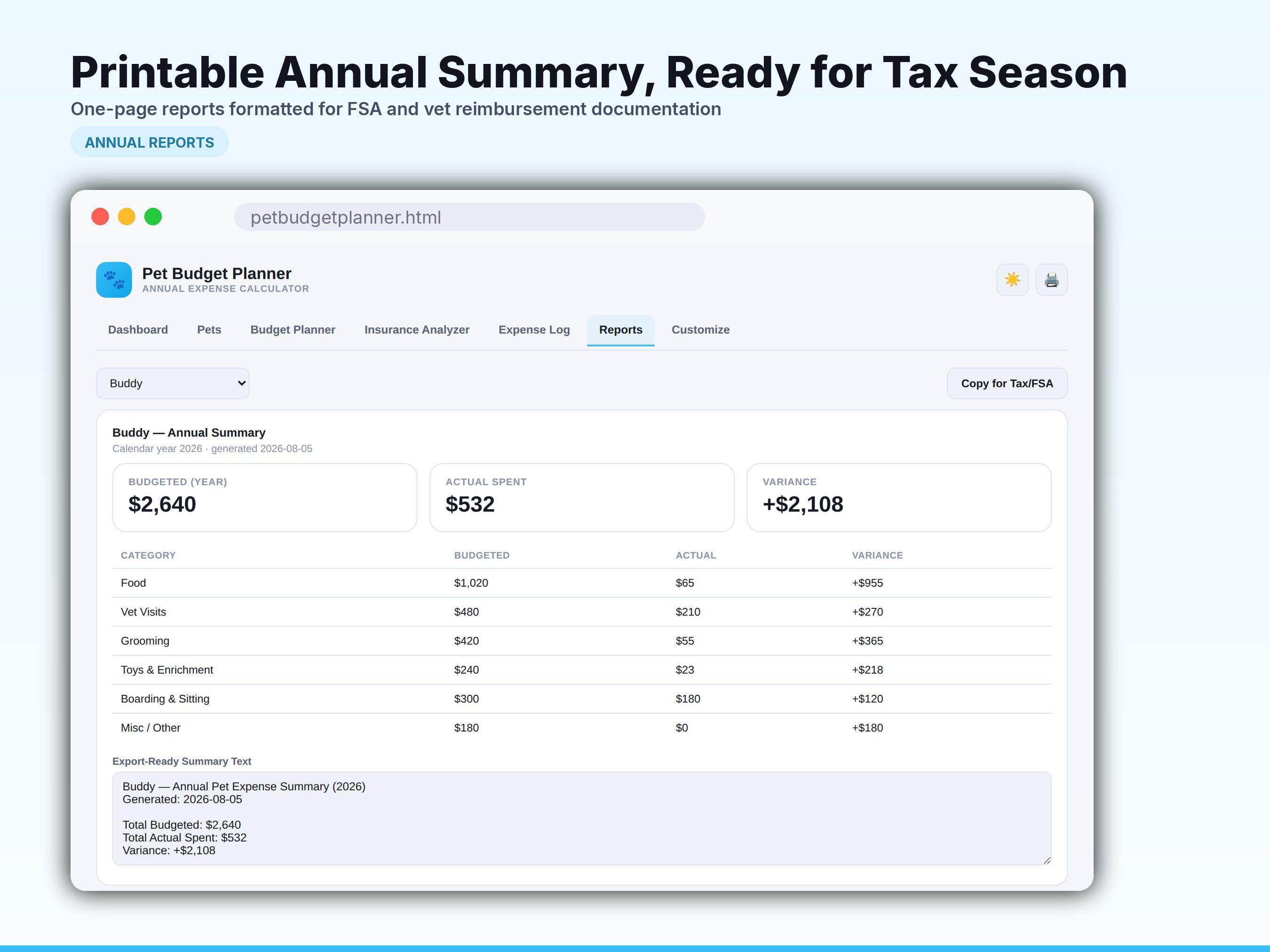Image resolution: width=1270 pixels, height=952 pixels.
Task: Open the Pets tab
Action: click(209, 330)
